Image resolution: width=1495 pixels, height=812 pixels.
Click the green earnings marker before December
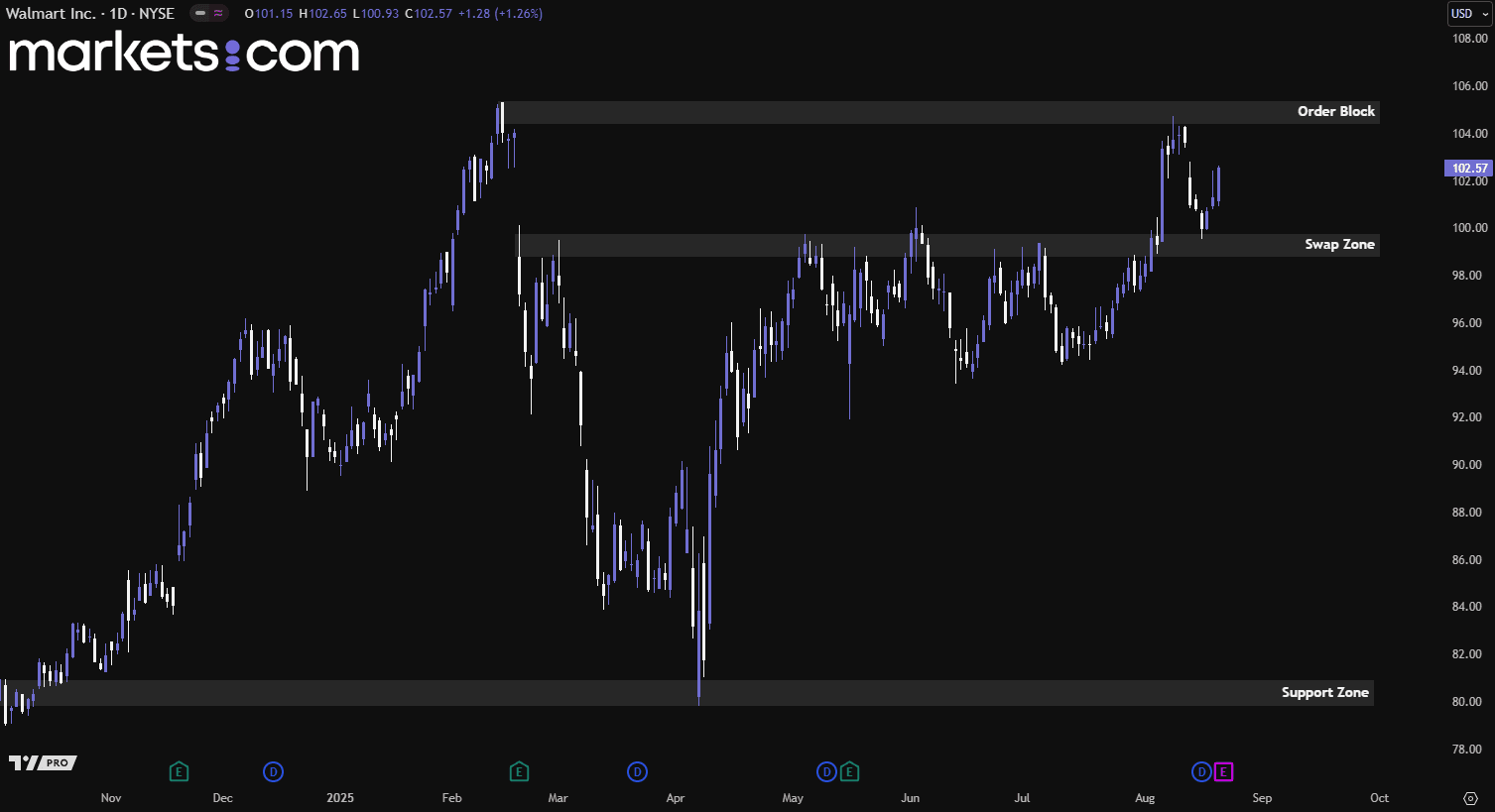coord(179,771)
